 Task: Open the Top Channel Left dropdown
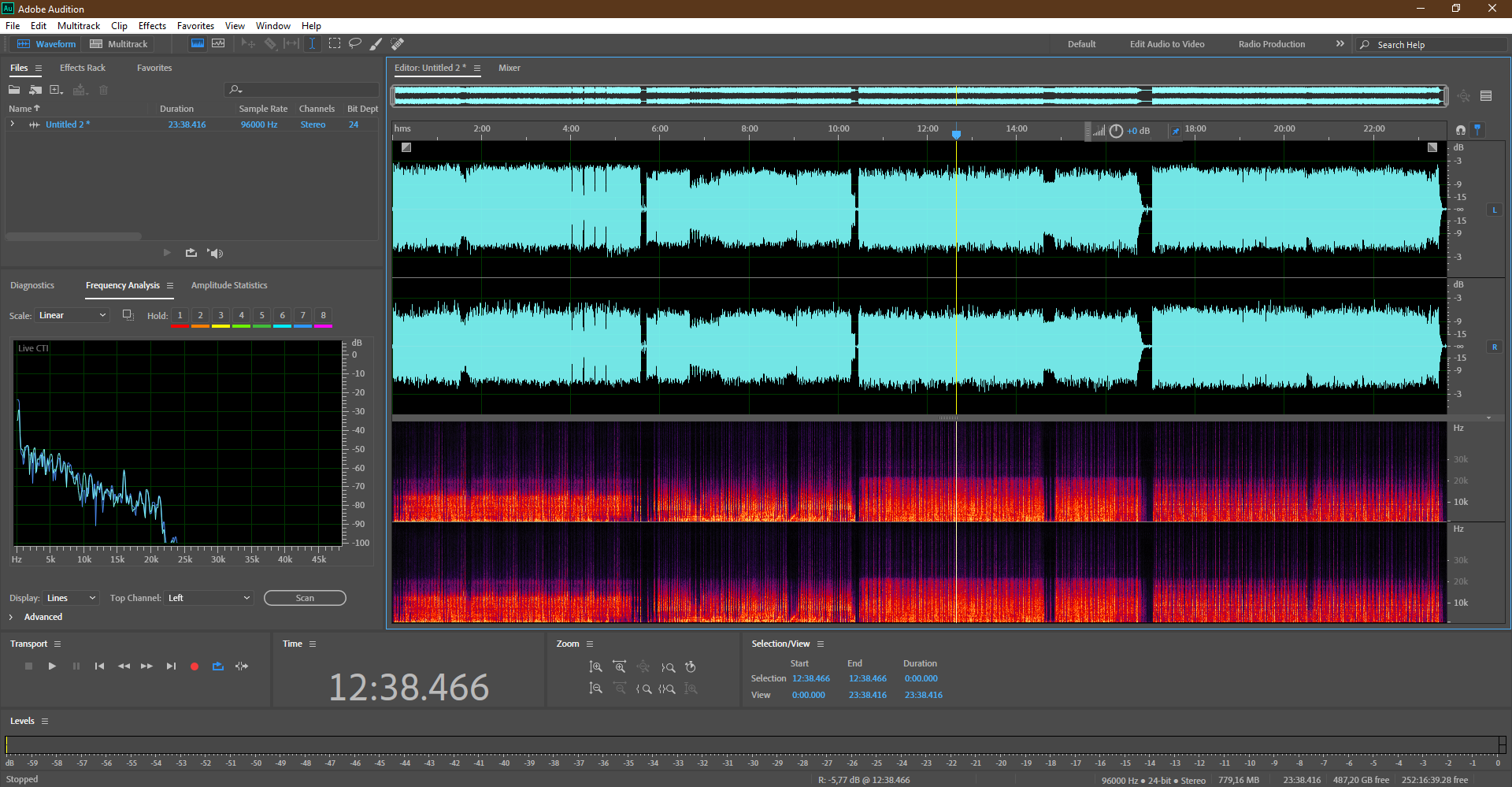(209, 598)
